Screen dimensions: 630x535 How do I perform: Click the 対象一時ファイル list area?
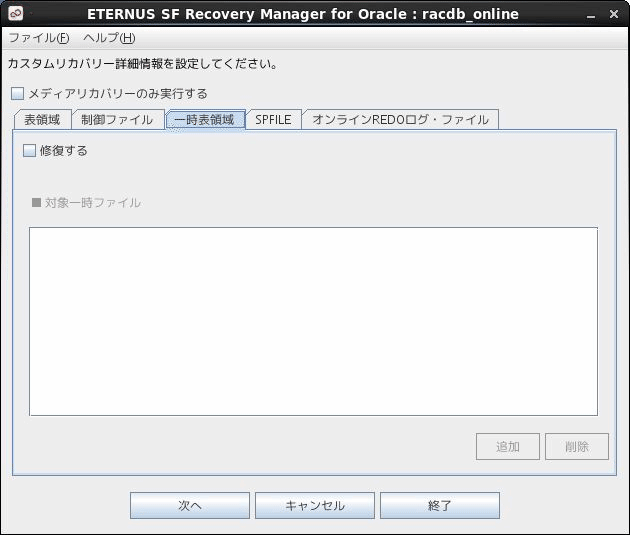tap(313, 321)
